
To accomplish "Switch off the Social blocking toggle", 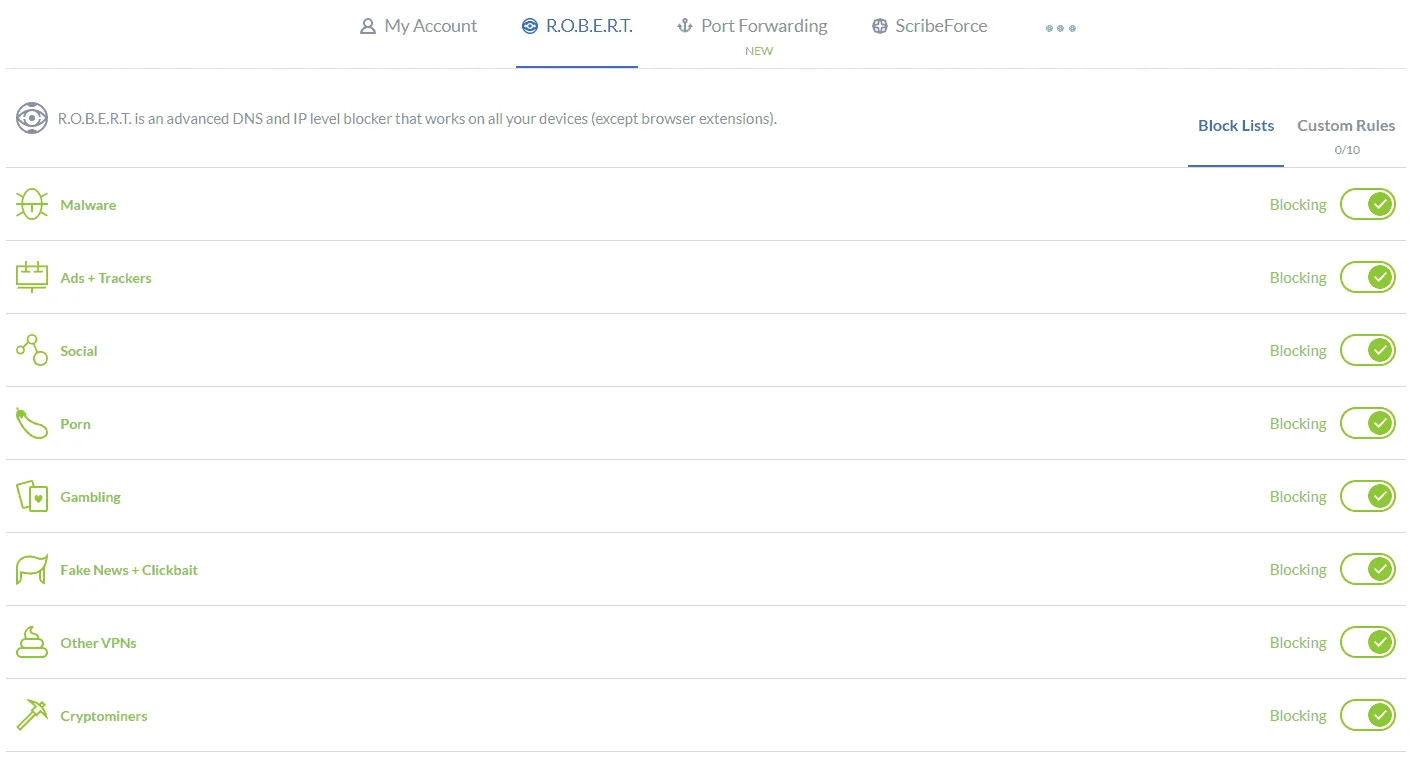I will [1368, 350].
